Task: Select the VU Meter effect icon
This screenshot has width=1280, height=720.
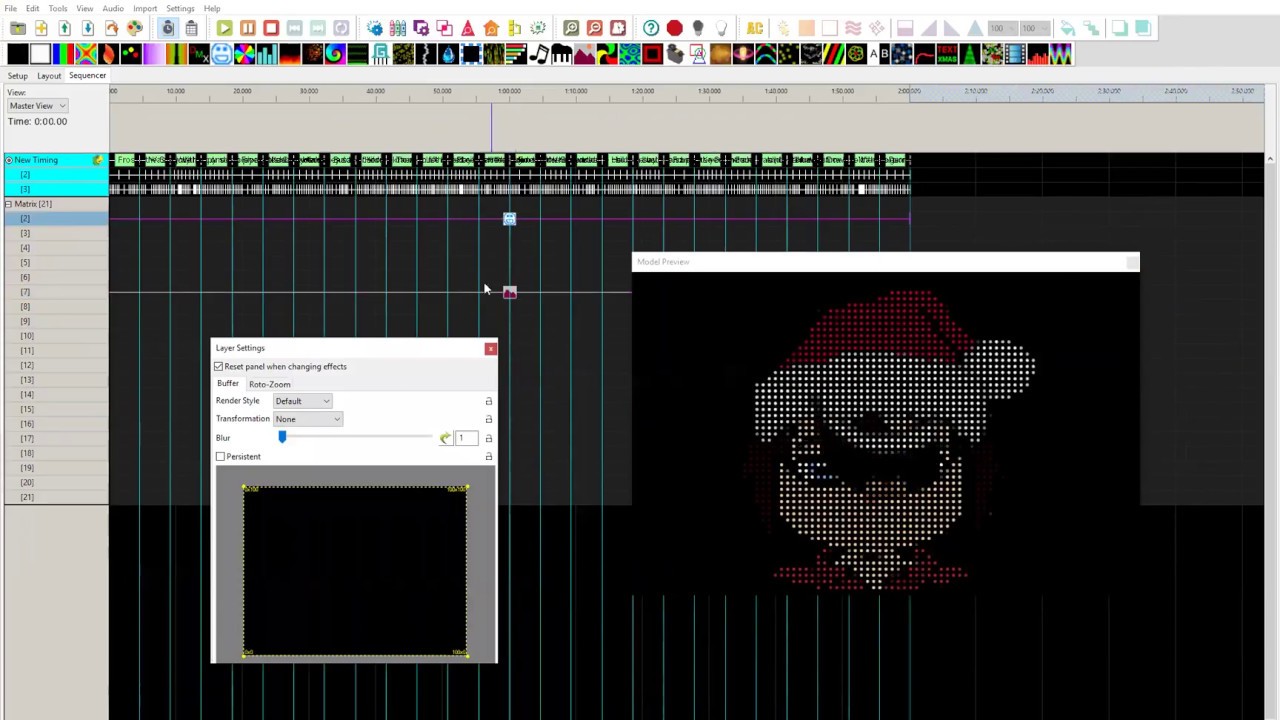Action: 1038,54
